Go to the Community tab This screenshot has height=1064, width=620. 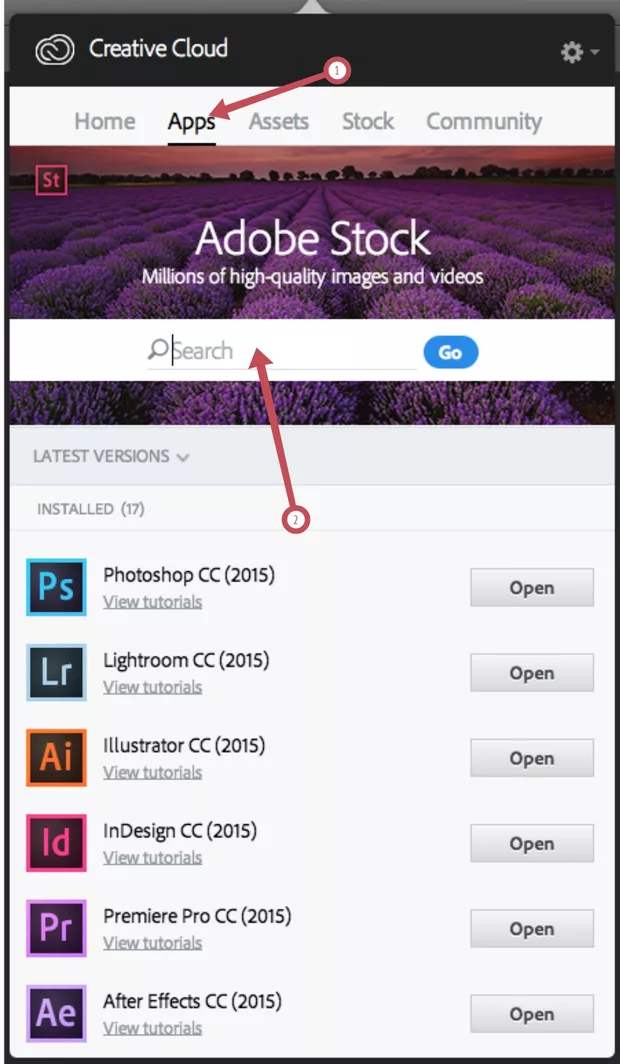click(483, 122)
